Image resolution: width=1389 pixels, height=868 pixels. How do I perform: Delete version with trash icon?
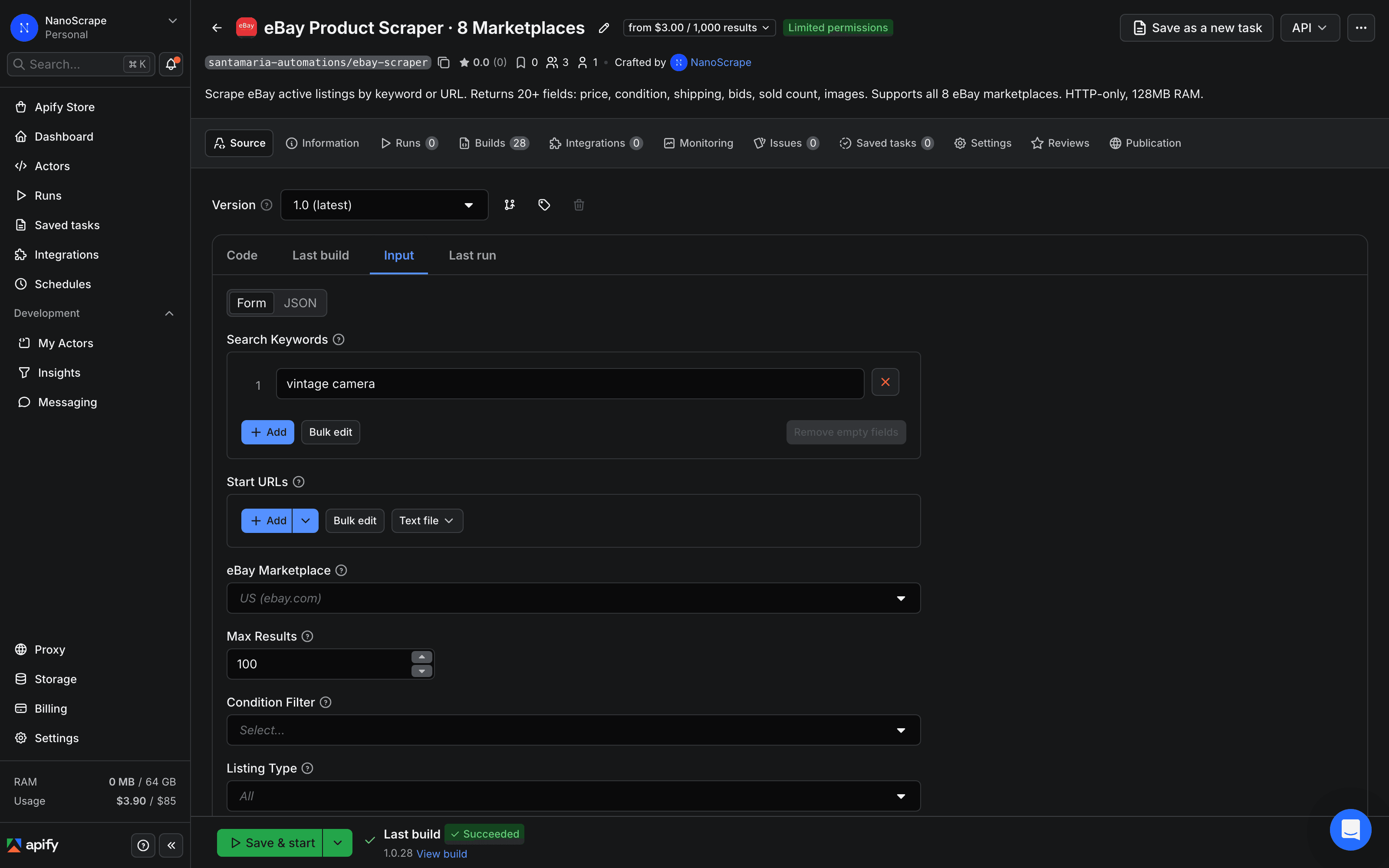tap(579, 205)
